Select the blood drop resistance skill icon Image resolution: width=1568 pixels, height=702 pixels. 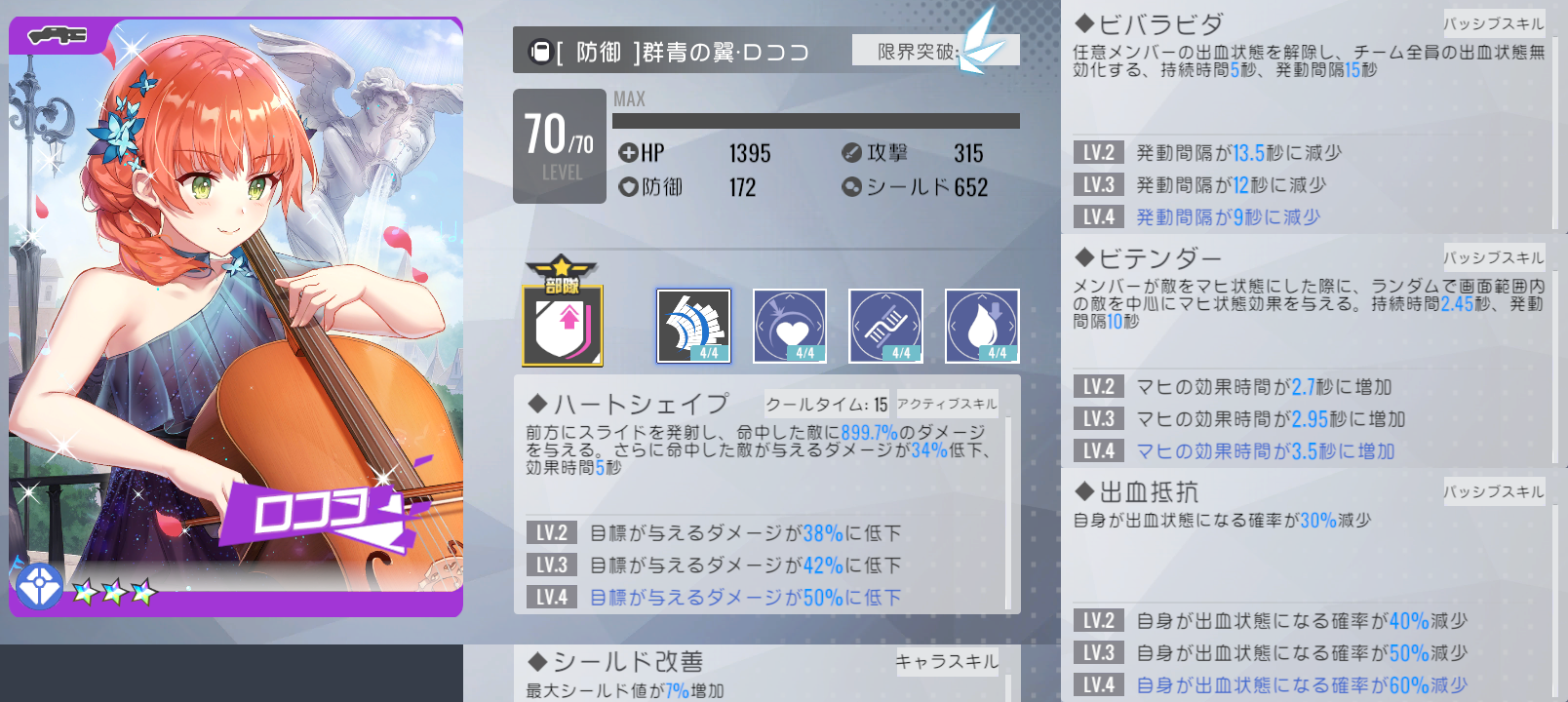(982, 326)
